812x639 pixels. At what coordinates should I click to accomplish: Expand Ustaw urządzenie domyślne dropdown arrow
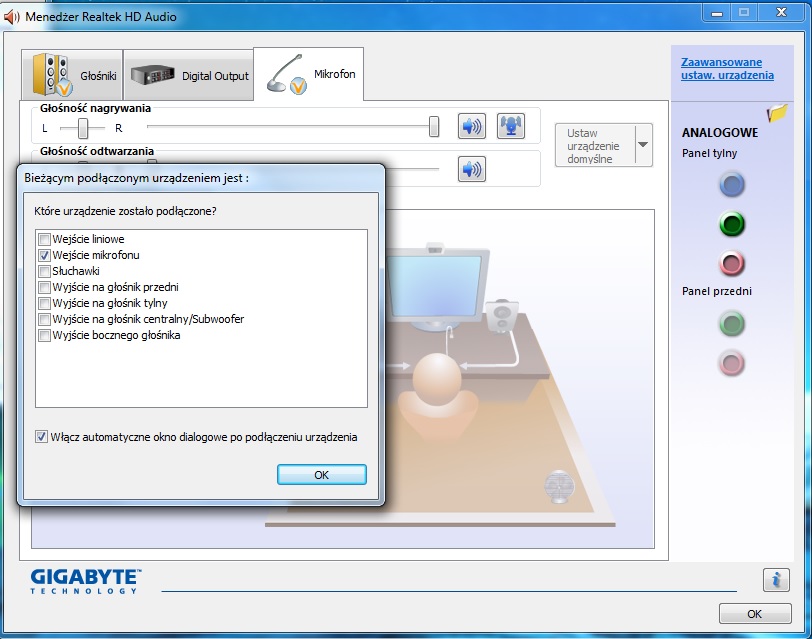(x=643, y=145)
